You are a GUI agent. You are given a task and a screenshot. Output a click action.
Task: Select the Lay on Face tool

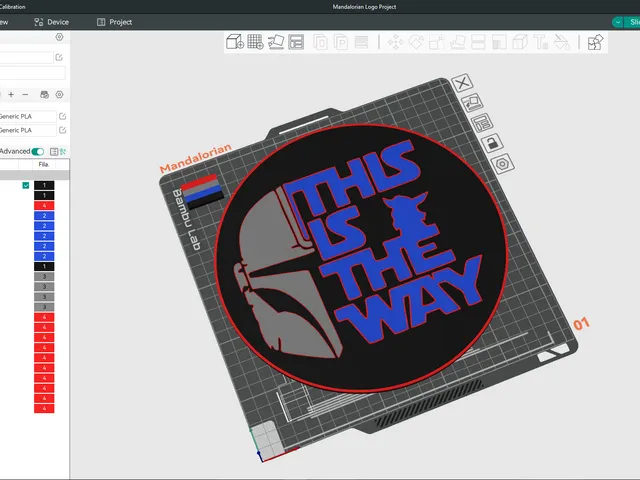coord(458,42)
